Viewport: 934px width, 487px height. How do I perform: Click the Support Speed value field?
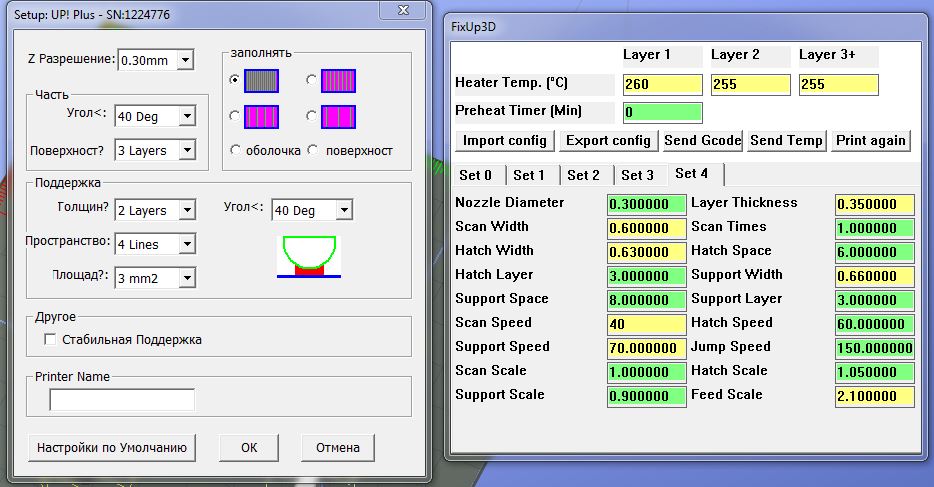(x=647, y=348)
